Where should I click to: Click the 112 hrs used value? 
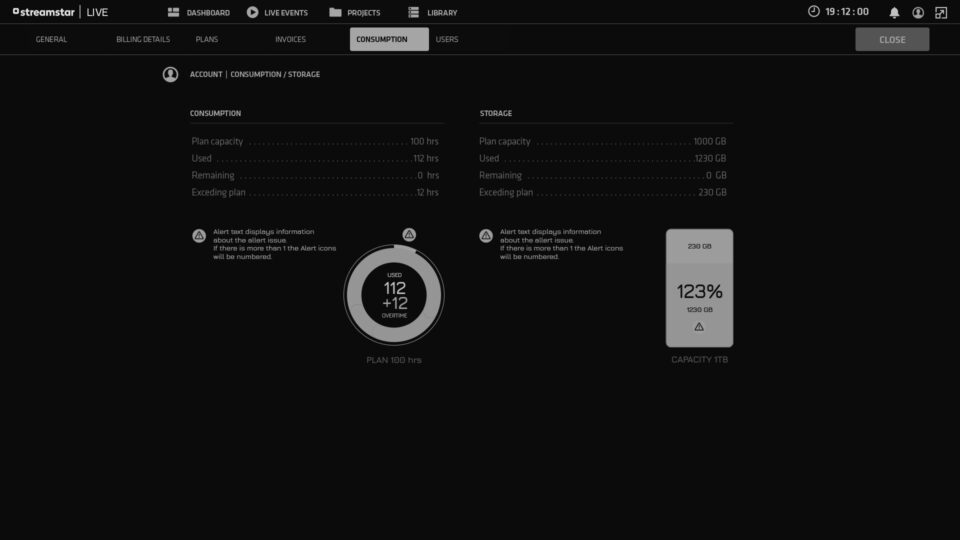426,159
